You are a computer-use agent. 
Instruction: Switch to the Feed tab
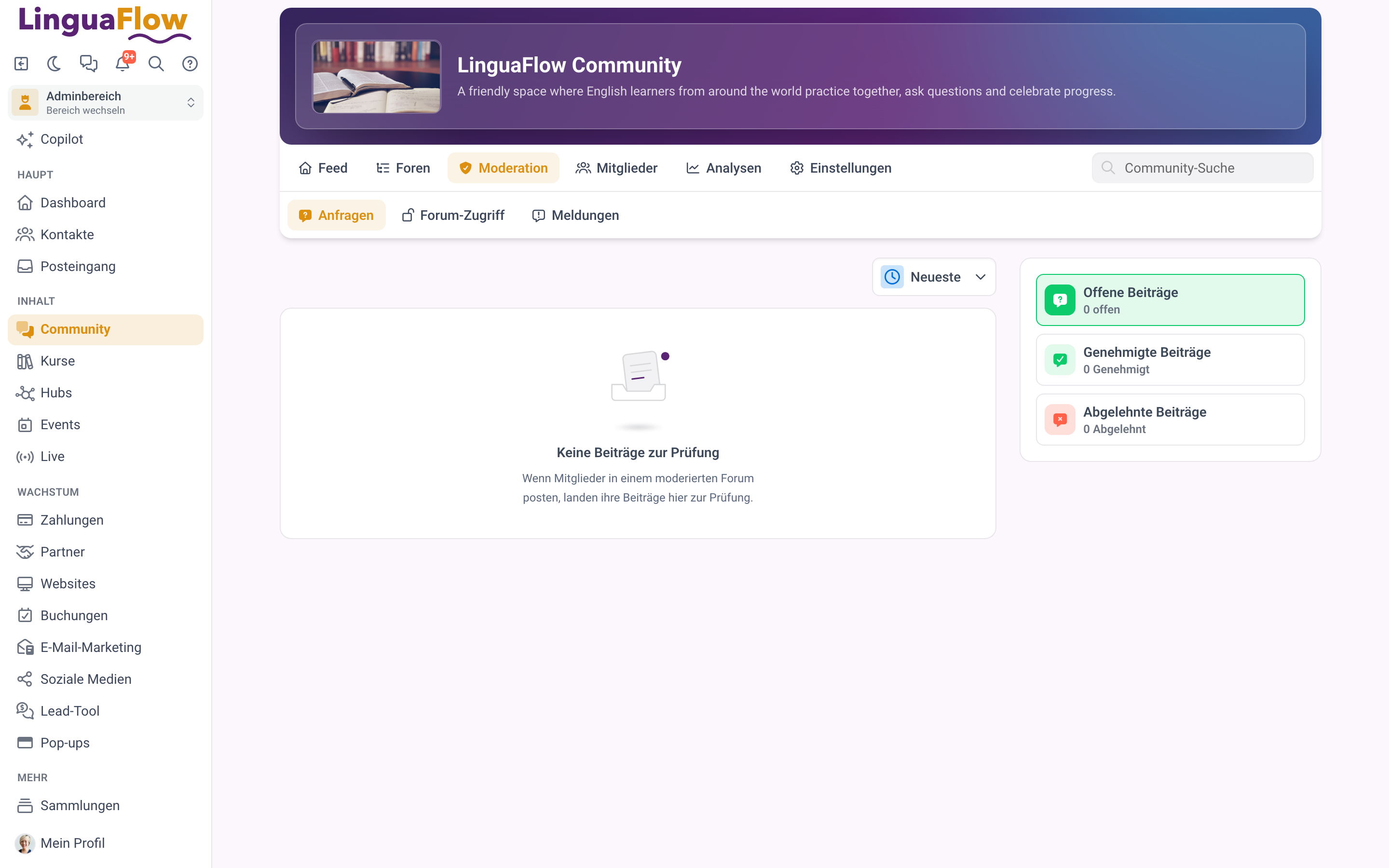(x=323, y=168)
